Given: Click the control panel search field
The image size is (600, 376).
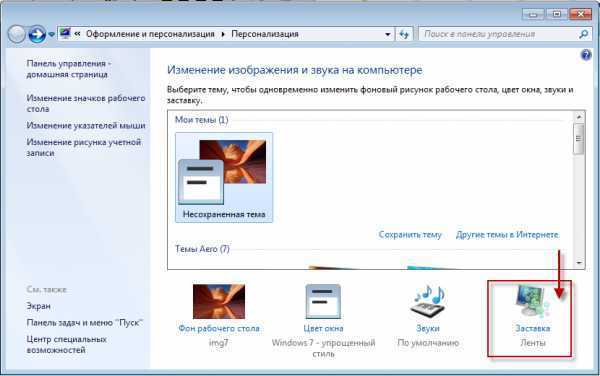Looking at the screenshot, I should click(x=499, y=34).
